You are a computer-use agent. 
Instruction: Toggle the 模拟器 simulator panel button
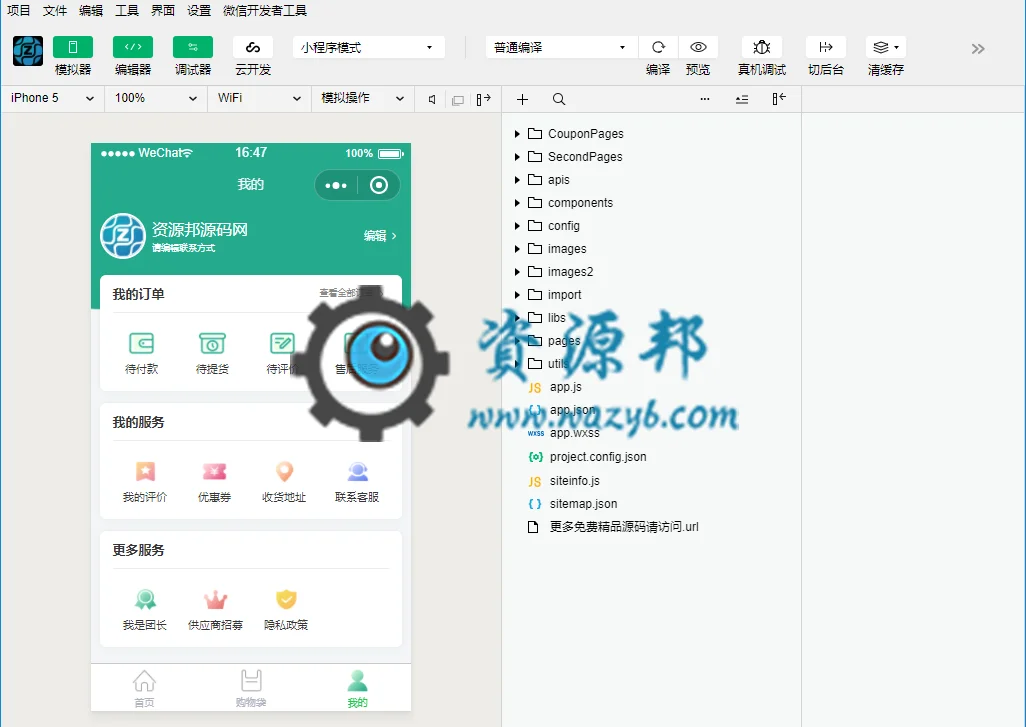pos(73,47)
